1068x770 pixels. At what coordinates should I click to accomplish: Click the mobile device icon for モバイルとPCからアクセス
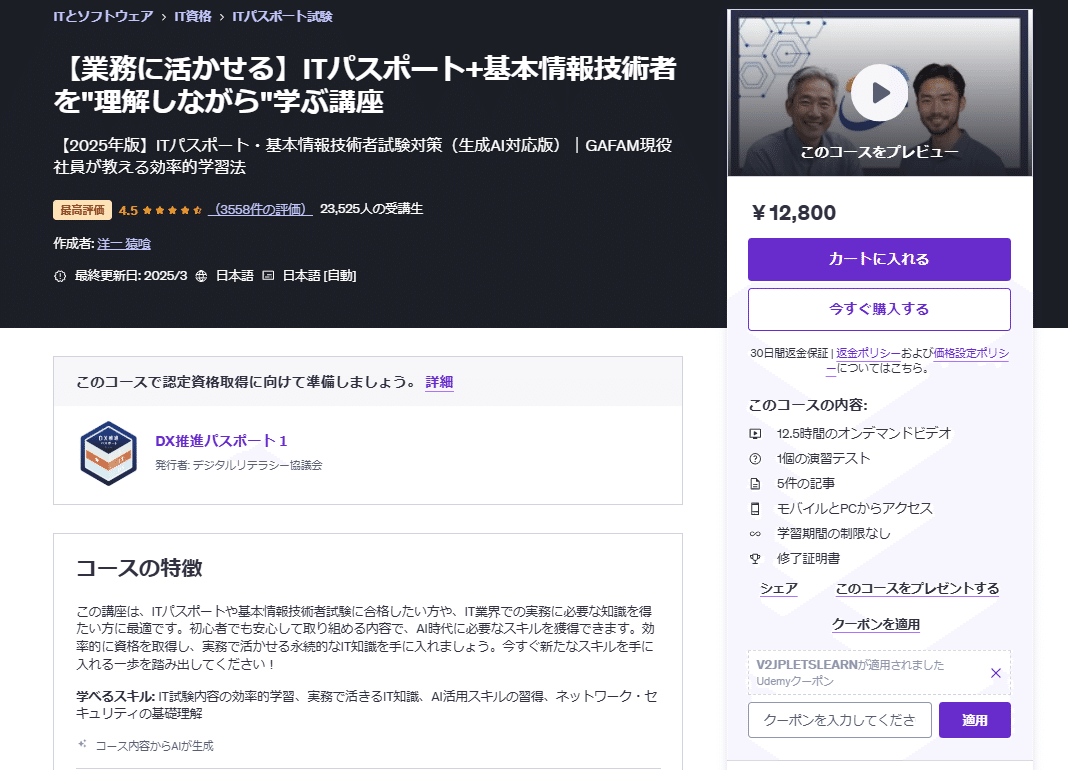[755, 508]
